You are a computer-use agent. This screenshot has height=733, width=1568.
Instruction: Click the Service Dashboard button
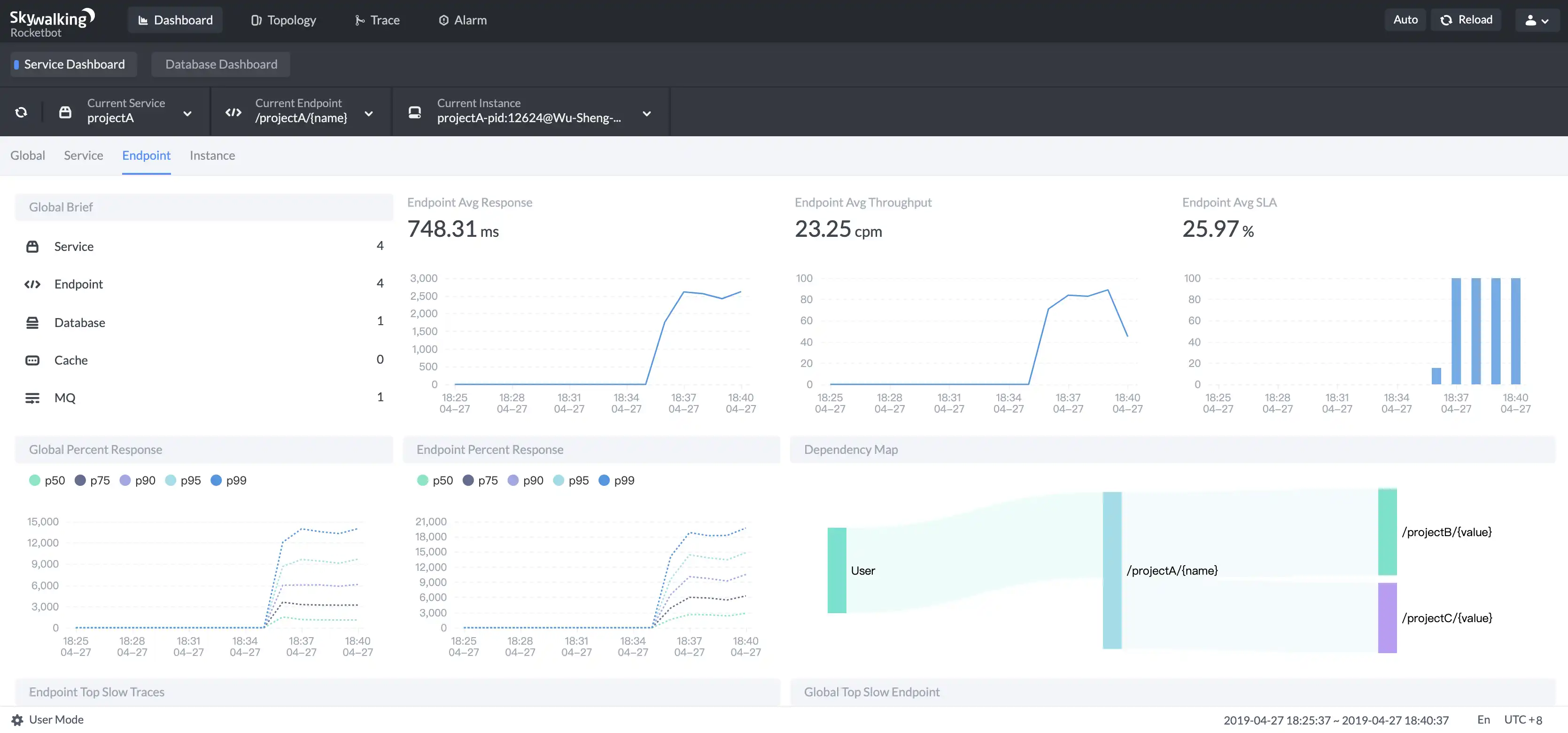point(74,63)
